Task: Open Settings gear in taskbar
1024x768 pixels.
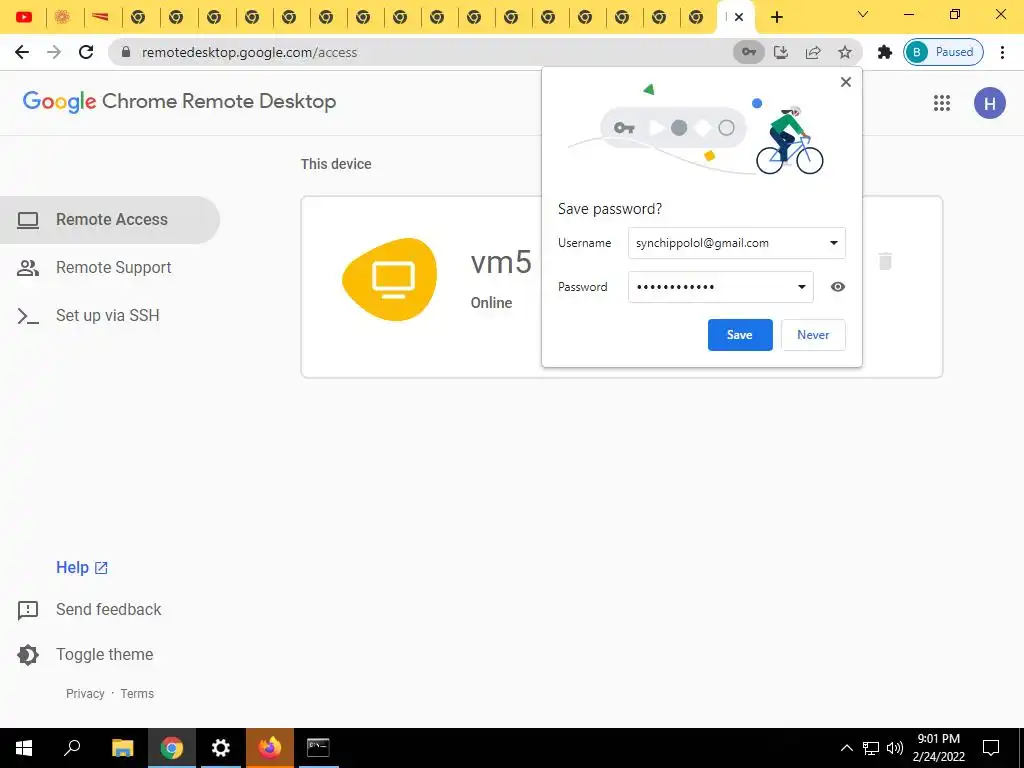Action: 221,748
